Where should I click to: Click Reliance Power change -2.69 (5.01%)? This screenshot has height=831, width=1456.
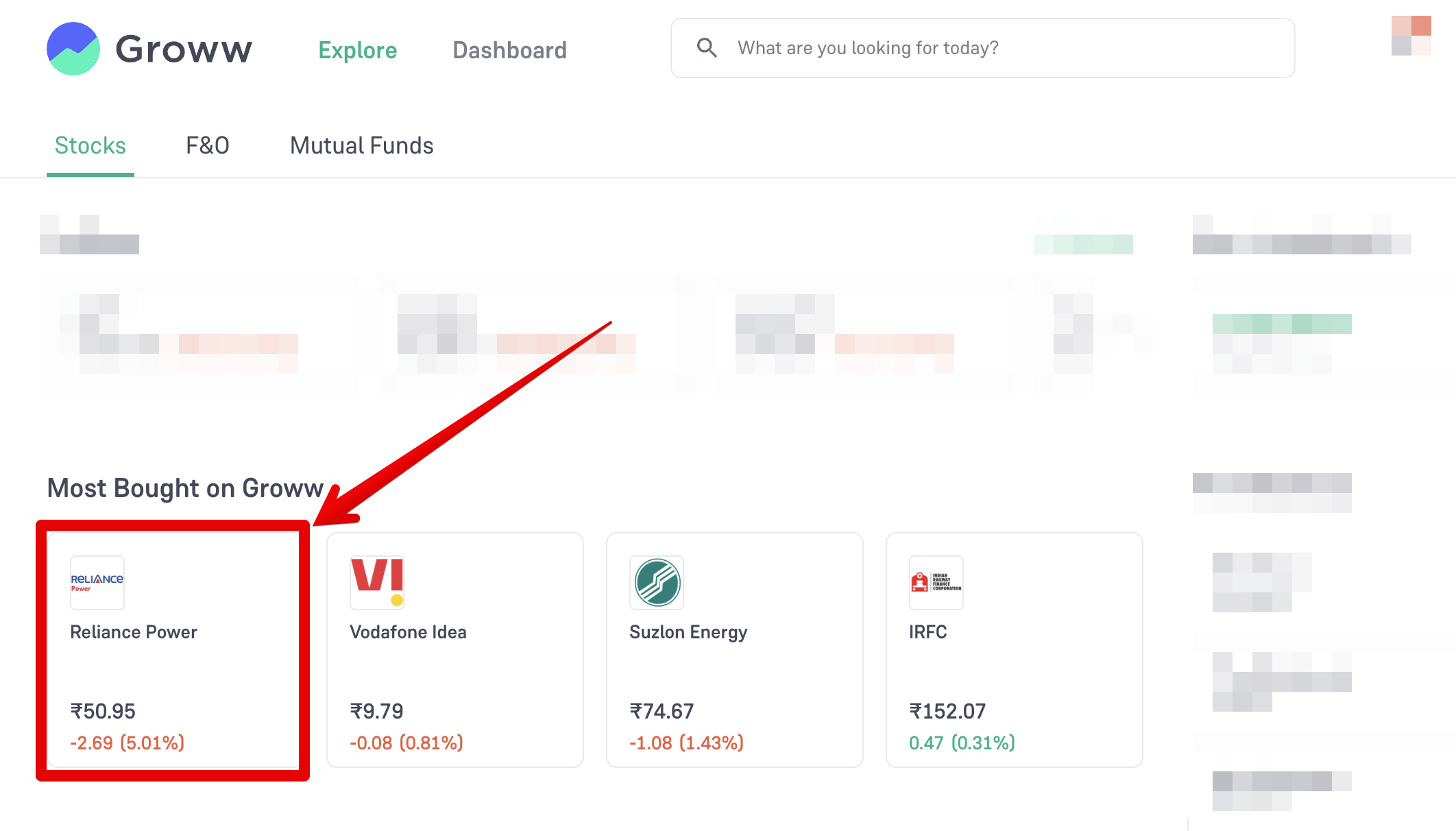128,743
